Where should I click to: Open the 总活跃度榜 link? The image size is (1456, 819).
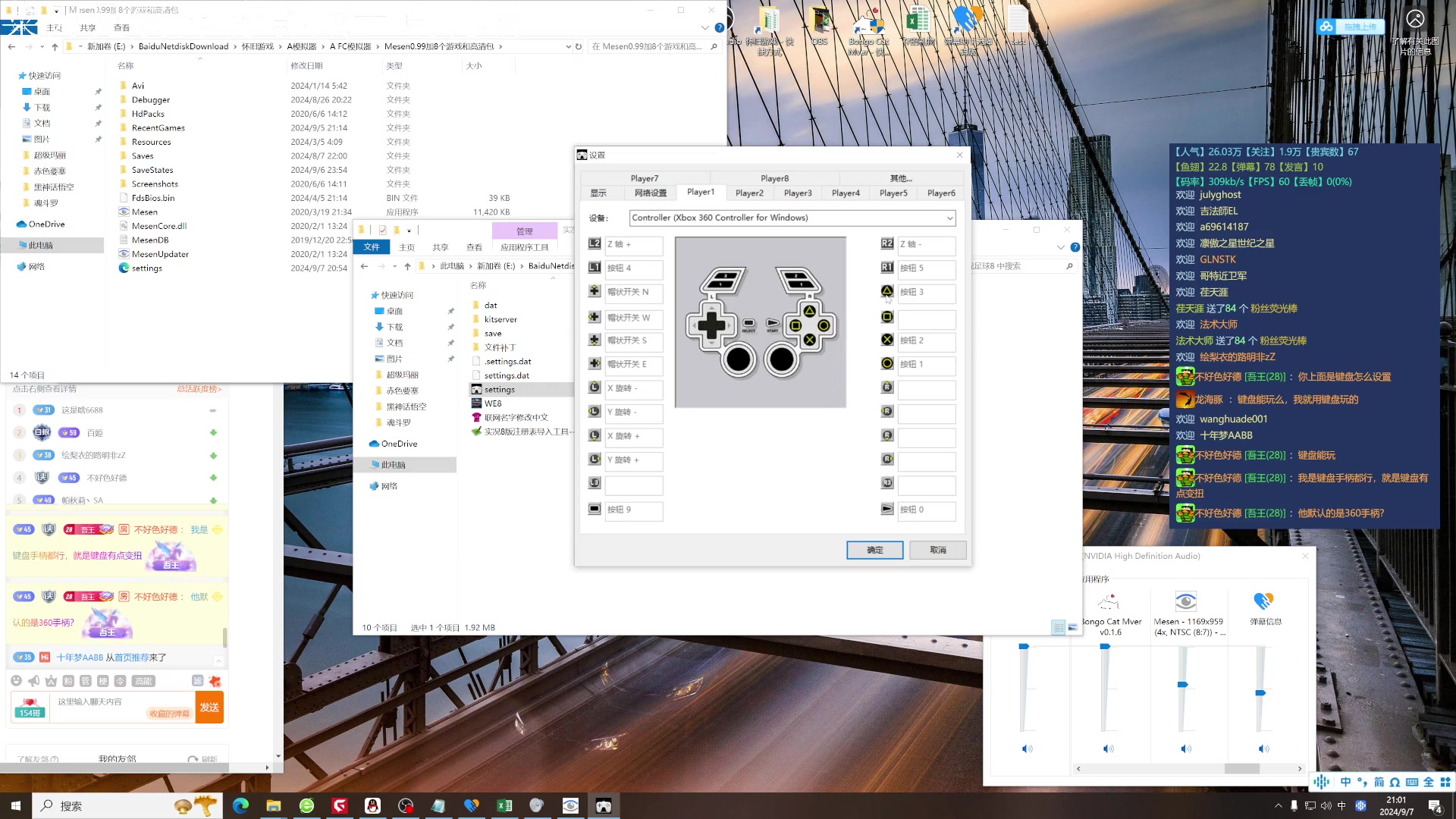199,388
